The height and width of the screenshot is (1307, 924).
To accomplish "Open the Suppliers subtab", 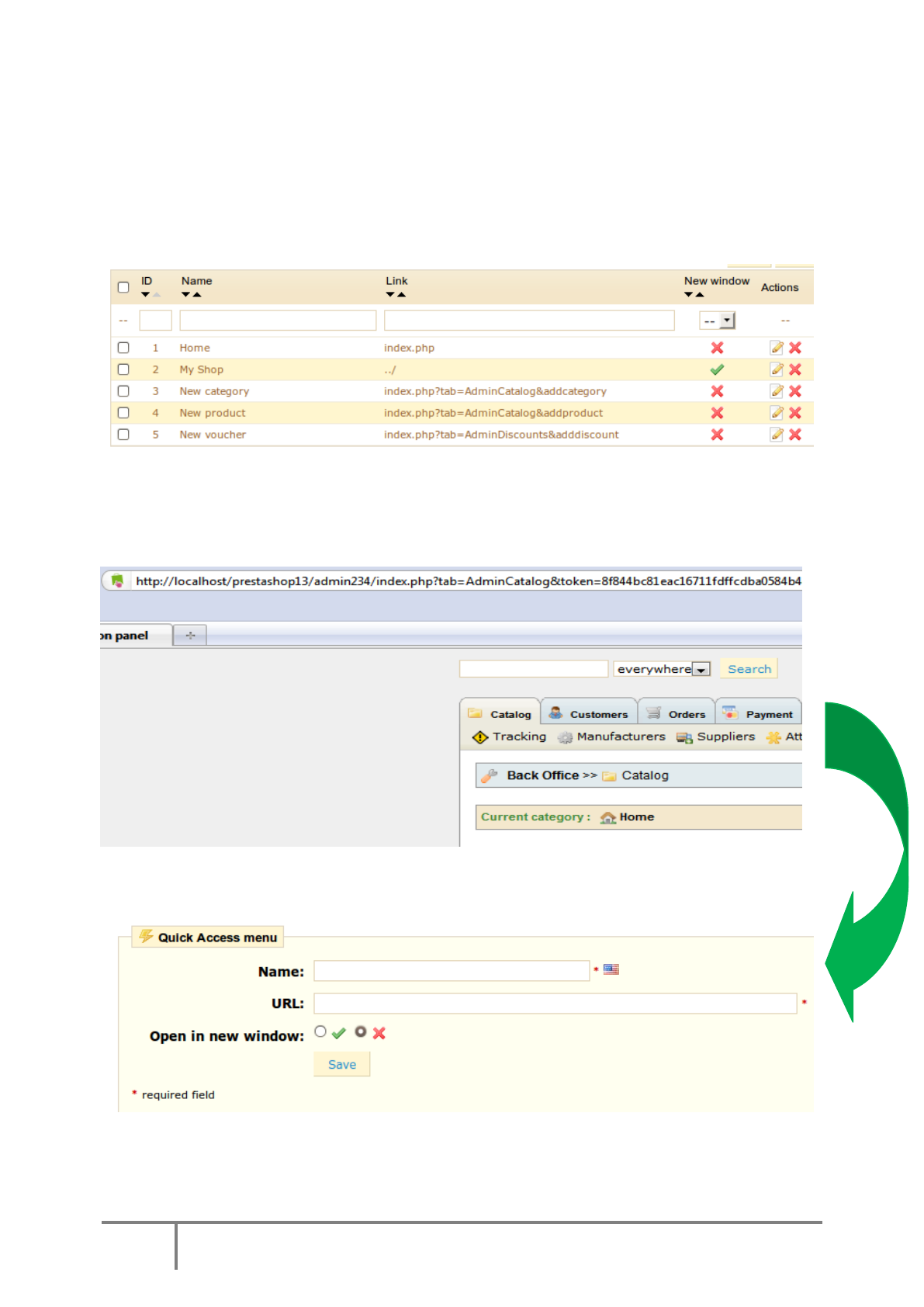I will pyautogui.click(x=715, y=737).
